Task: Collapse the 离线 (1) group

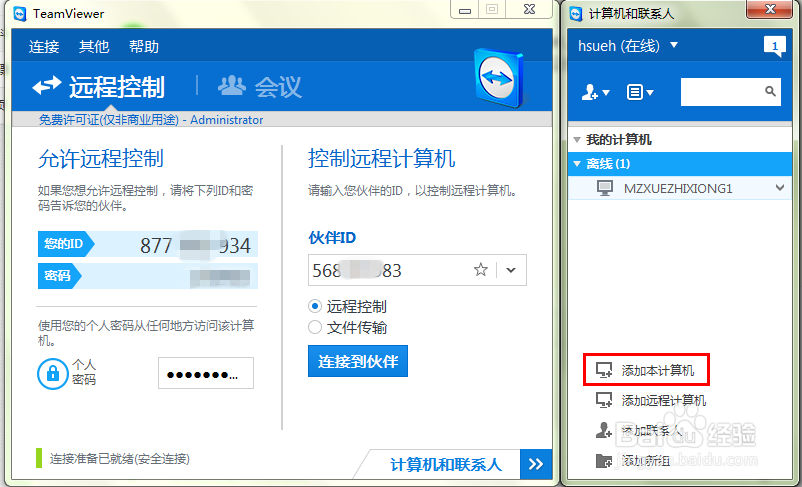Action: [577, 164]
